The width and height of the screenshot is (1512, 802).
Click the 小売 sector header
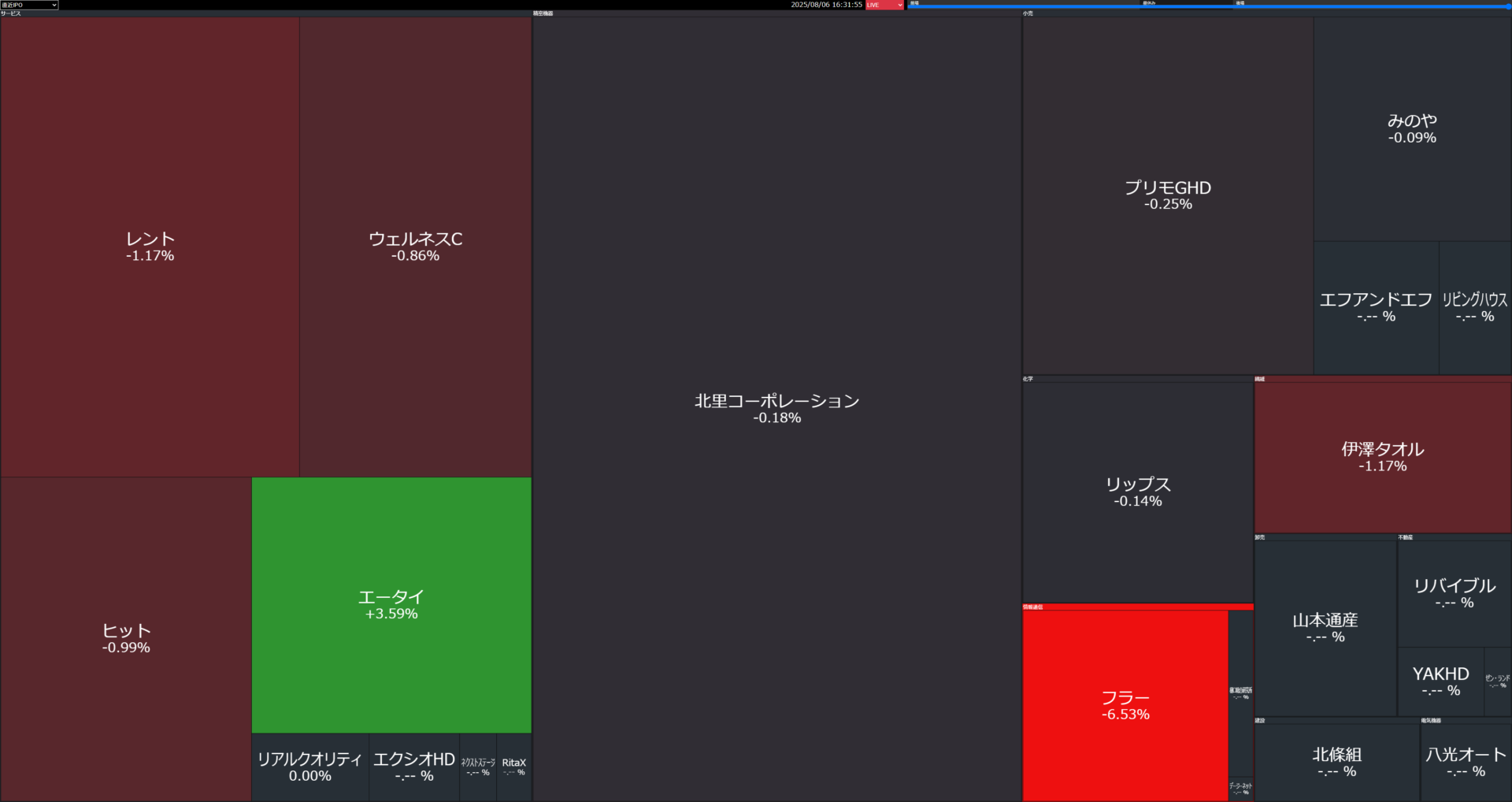tap(1267, 13)
